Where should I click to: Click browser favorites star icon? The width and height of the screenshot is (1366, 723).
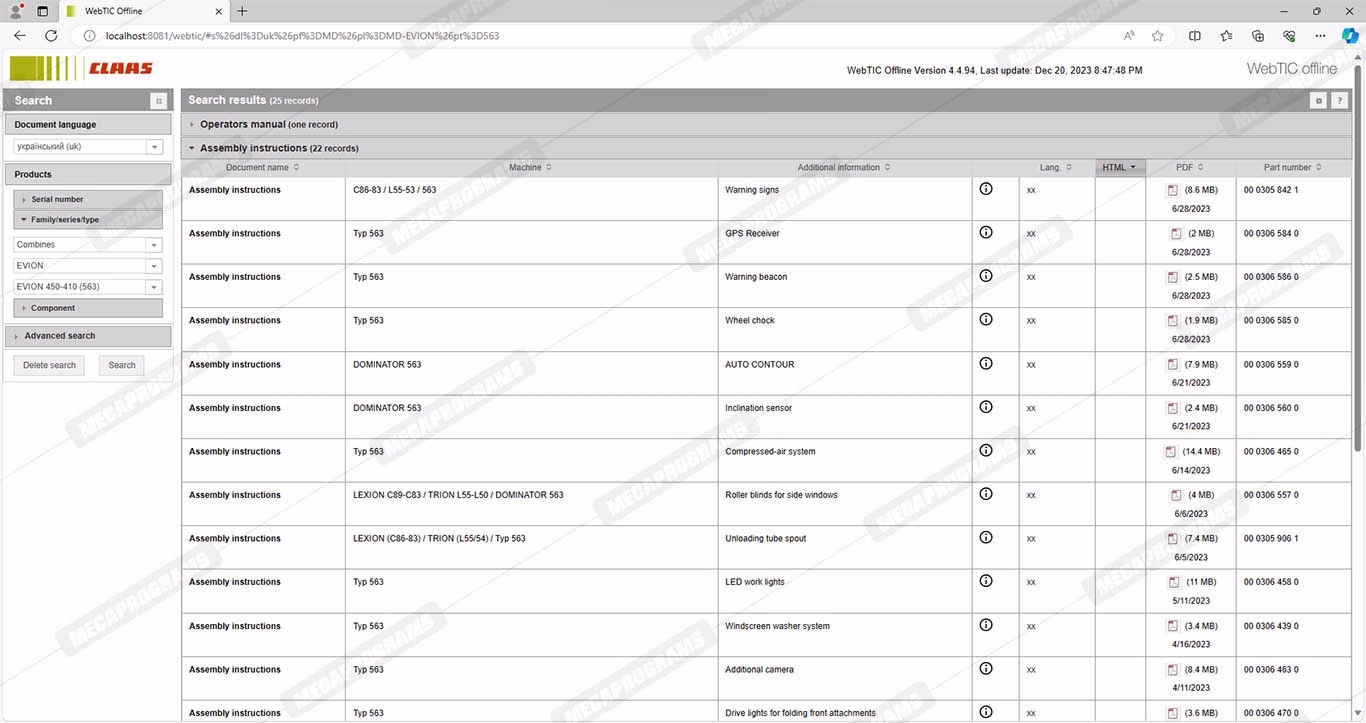click(x=1157, y=36)
